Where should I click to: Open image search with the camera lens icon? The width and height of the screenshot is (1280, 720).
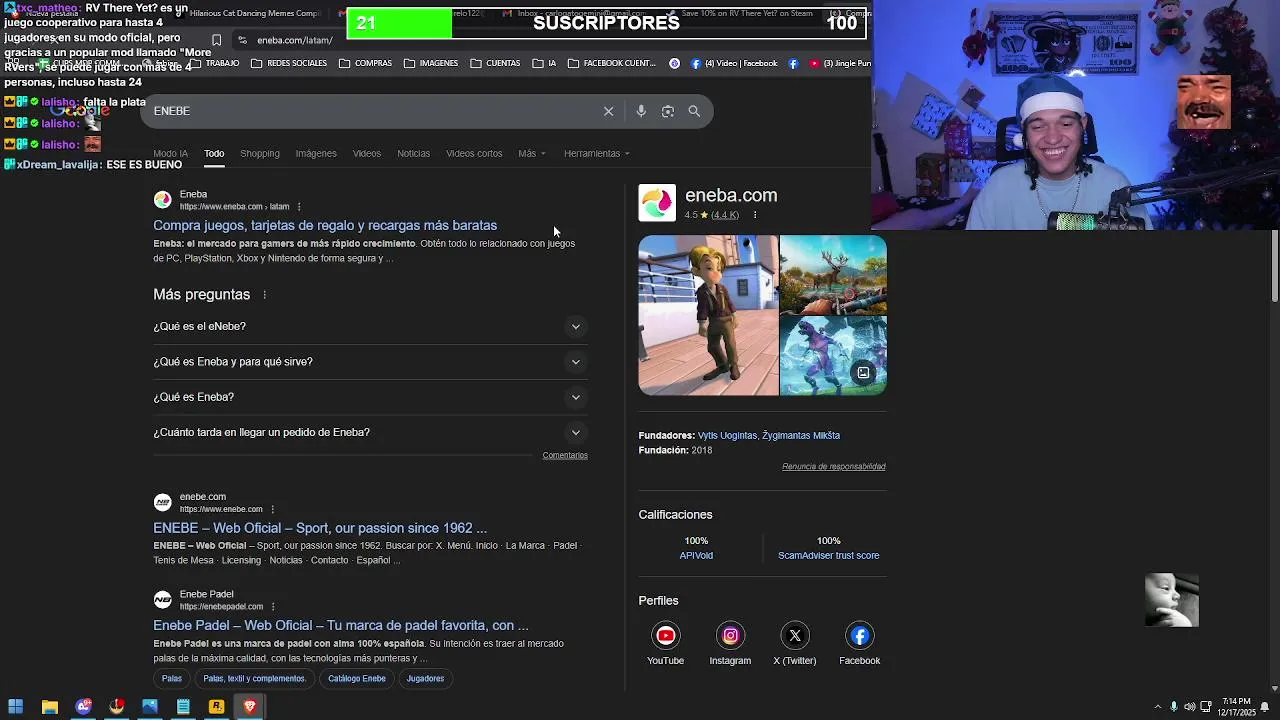pyautogui.click(x=668, y=111)
